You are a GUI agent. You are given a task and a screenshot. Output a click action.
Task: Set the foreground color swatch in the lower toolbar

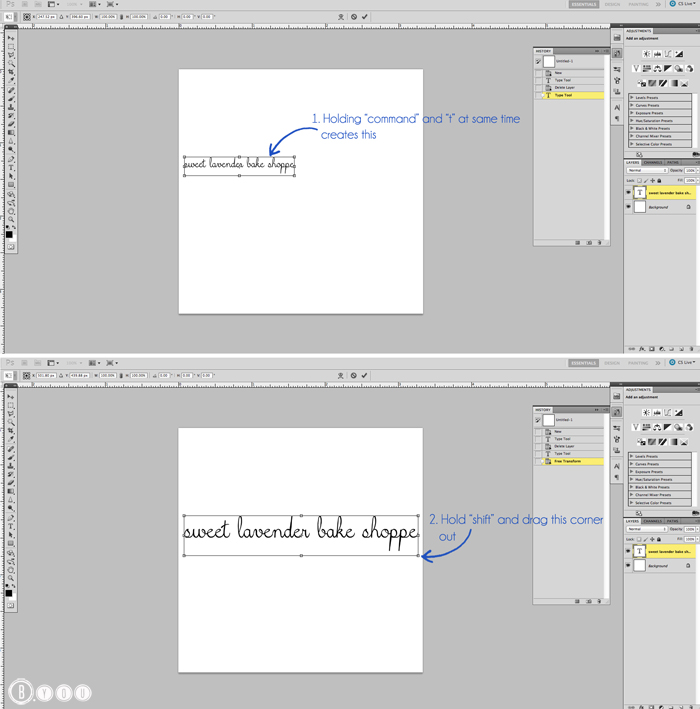click(x=9, y=593)
